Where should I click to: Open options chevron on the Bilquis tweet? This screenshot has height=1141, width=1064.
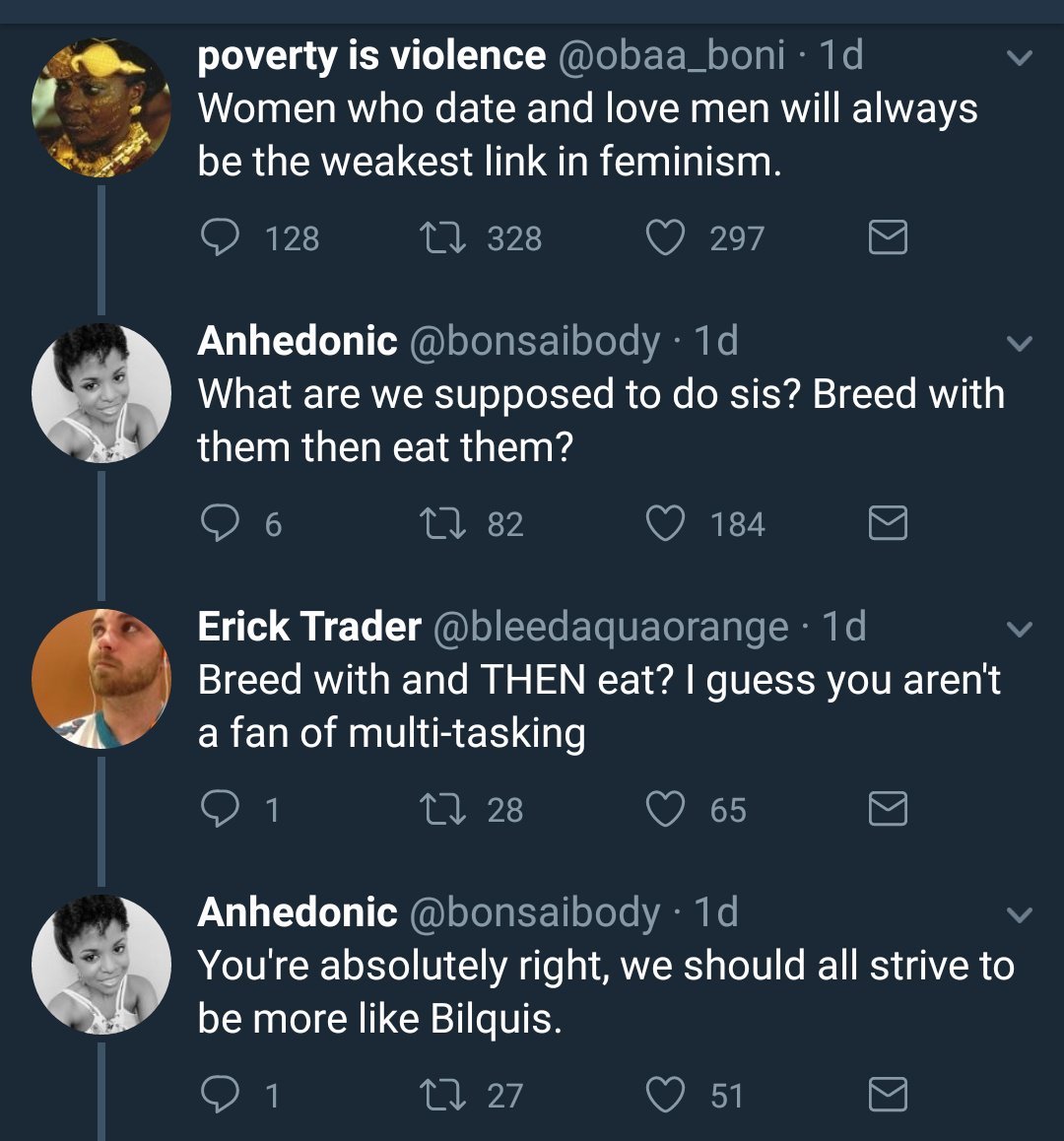click(1020, 914)
